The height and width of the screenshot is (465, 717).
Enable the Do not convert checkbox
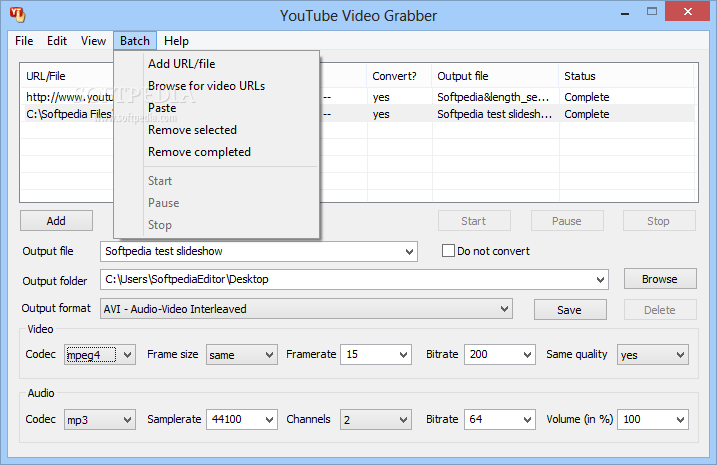[448, 251]
